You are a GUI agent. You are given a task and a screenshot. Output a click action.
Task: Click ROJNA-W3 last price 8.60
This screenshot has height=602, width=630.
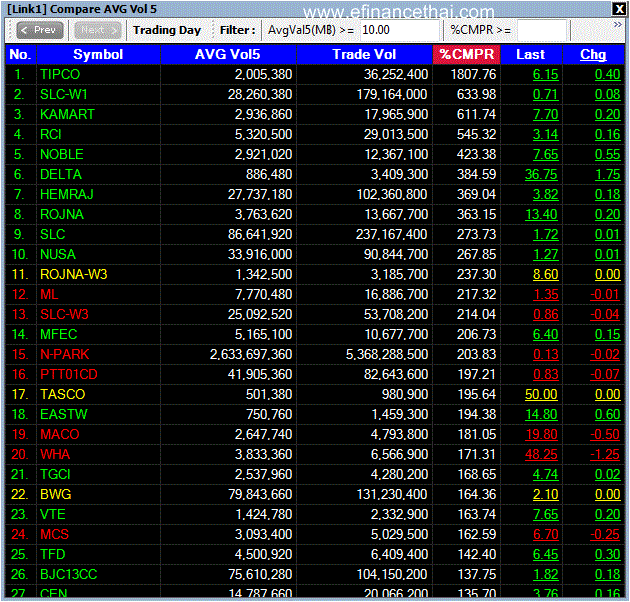click(x=546, y=274)
